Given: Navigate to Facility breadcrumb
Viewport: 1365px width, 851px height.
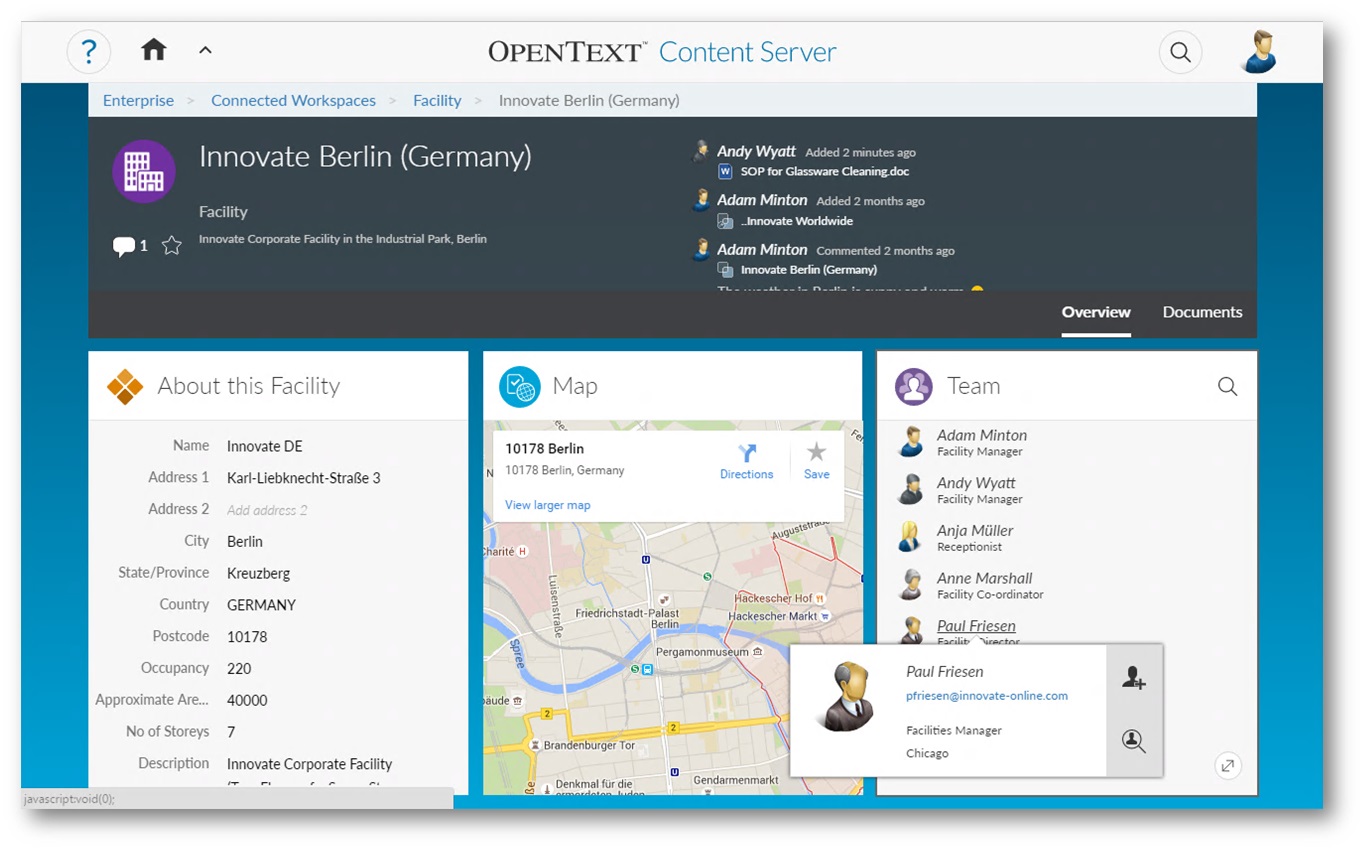Looking at the screenshot, I should point(437,100).
